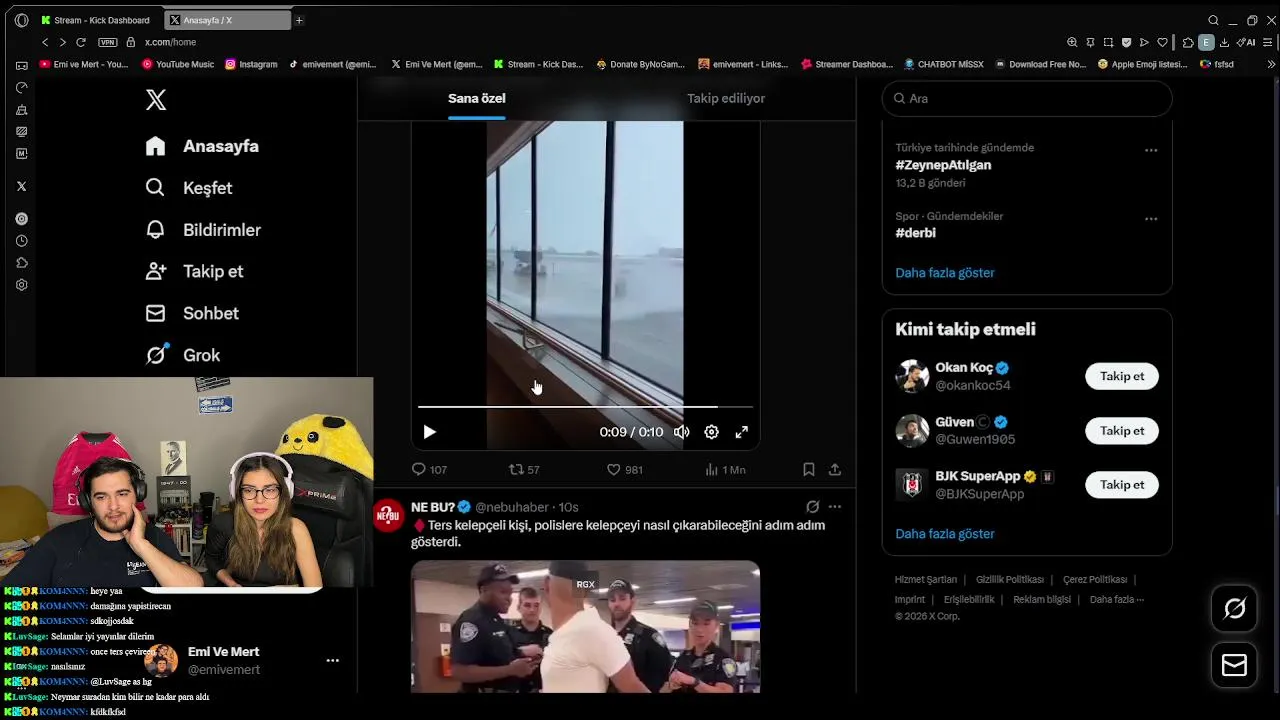The image size is (1280, 720).
Task: Switch to Stream - Kick Dashboard browser tab
Action: [97, 20]
